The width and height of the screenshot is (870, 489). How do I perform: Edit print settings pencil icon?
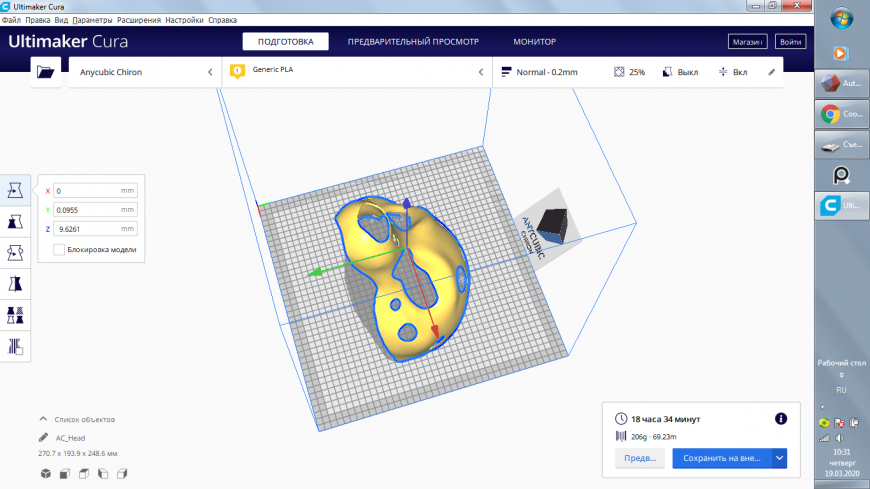click(x=772, y=72)
